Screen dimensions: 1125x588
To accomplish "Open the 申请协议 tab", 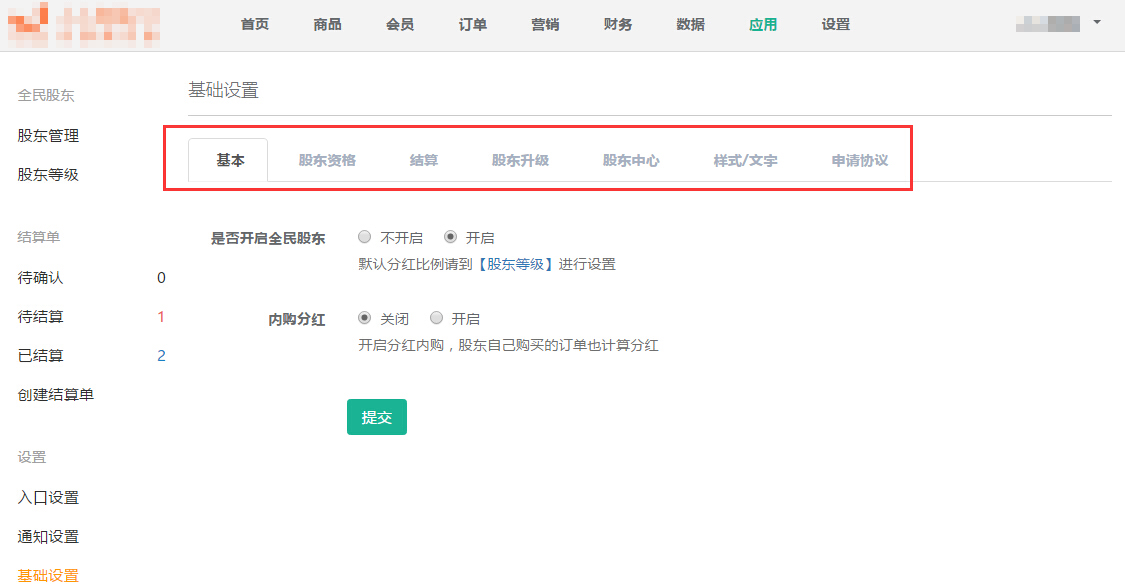I will coord(860,160).
